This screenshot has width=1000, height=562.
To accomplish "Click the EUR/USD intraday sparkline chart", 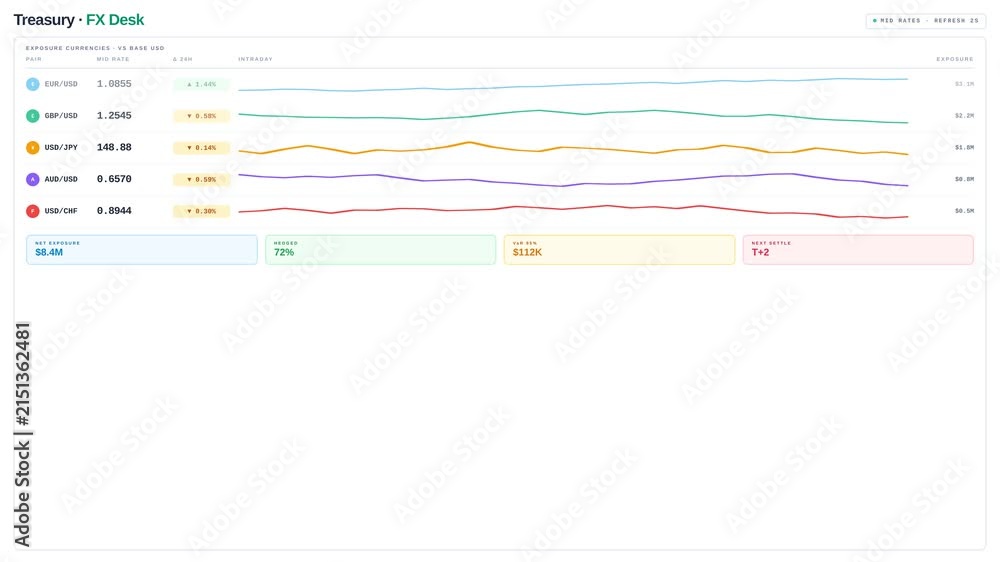I will [x=573, y=84].
